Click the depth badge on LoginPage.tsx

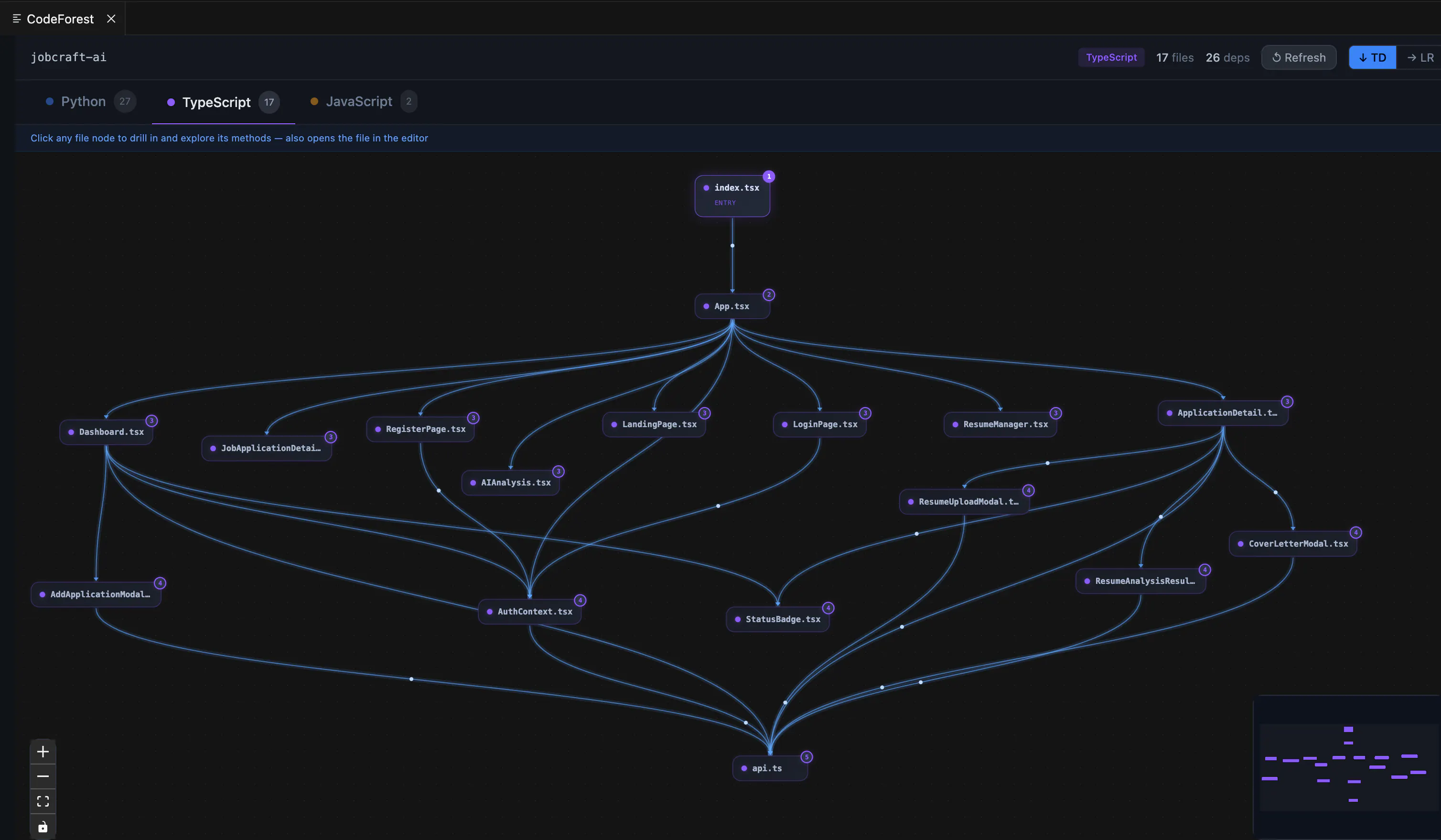coord(865,413)
